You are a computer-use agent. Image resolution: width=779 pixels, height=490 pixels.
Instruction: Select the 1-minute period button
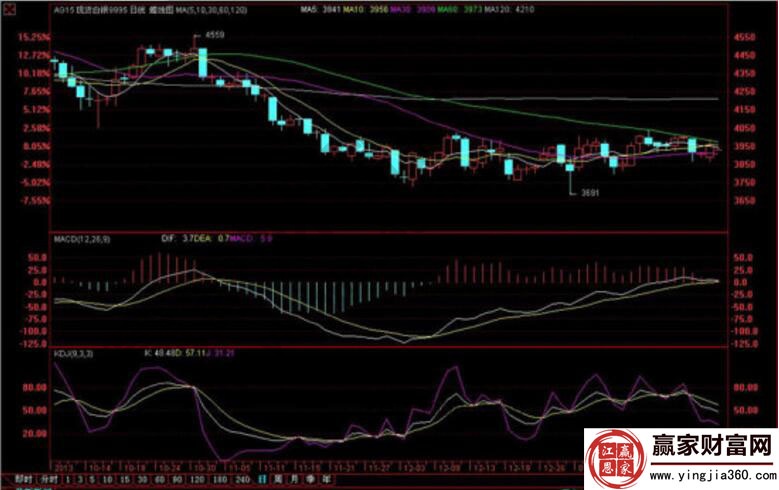tap(69, 479)
